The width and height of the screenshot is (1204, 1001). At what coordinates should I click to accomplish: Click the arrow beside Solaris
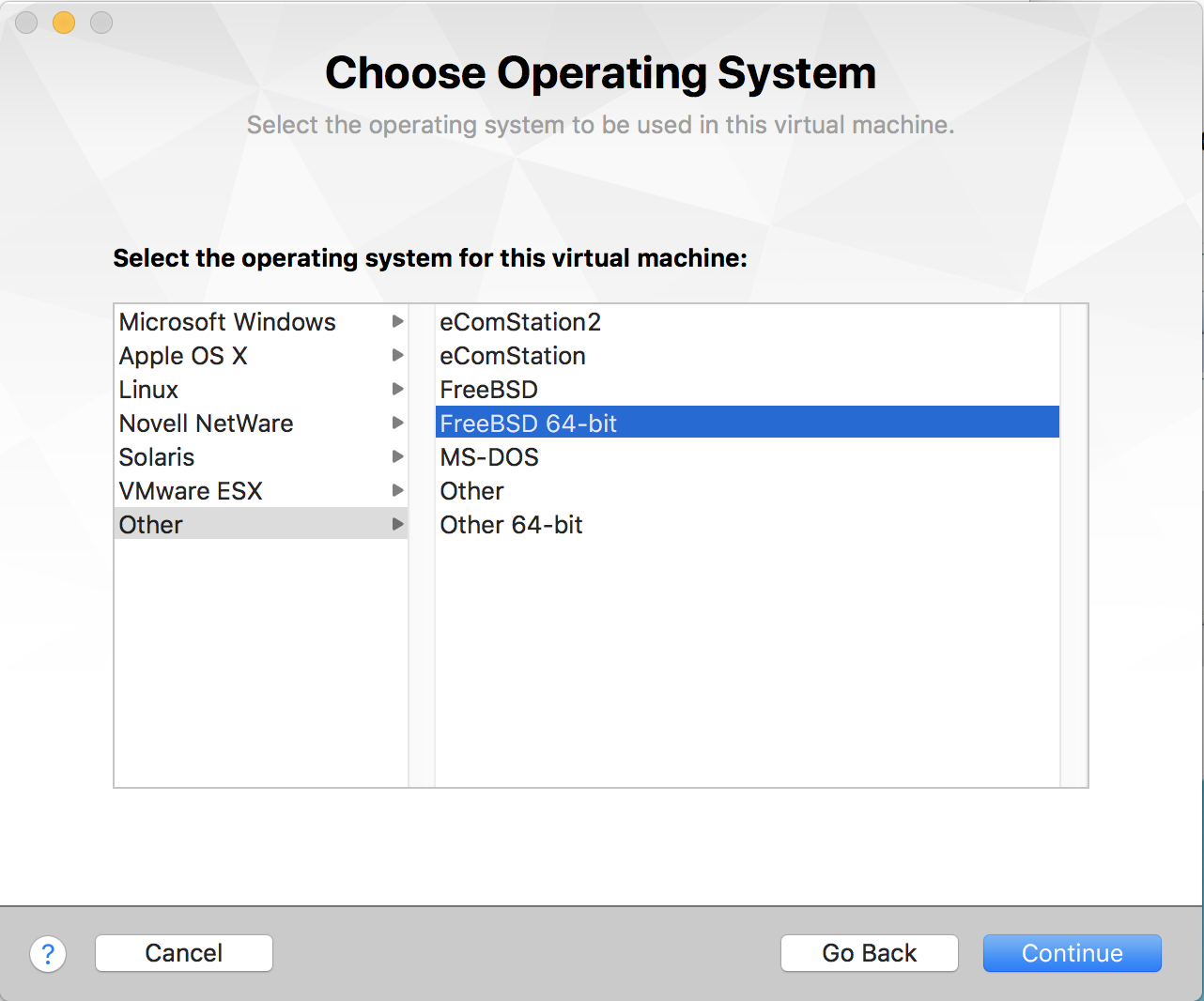coord(397,457)
